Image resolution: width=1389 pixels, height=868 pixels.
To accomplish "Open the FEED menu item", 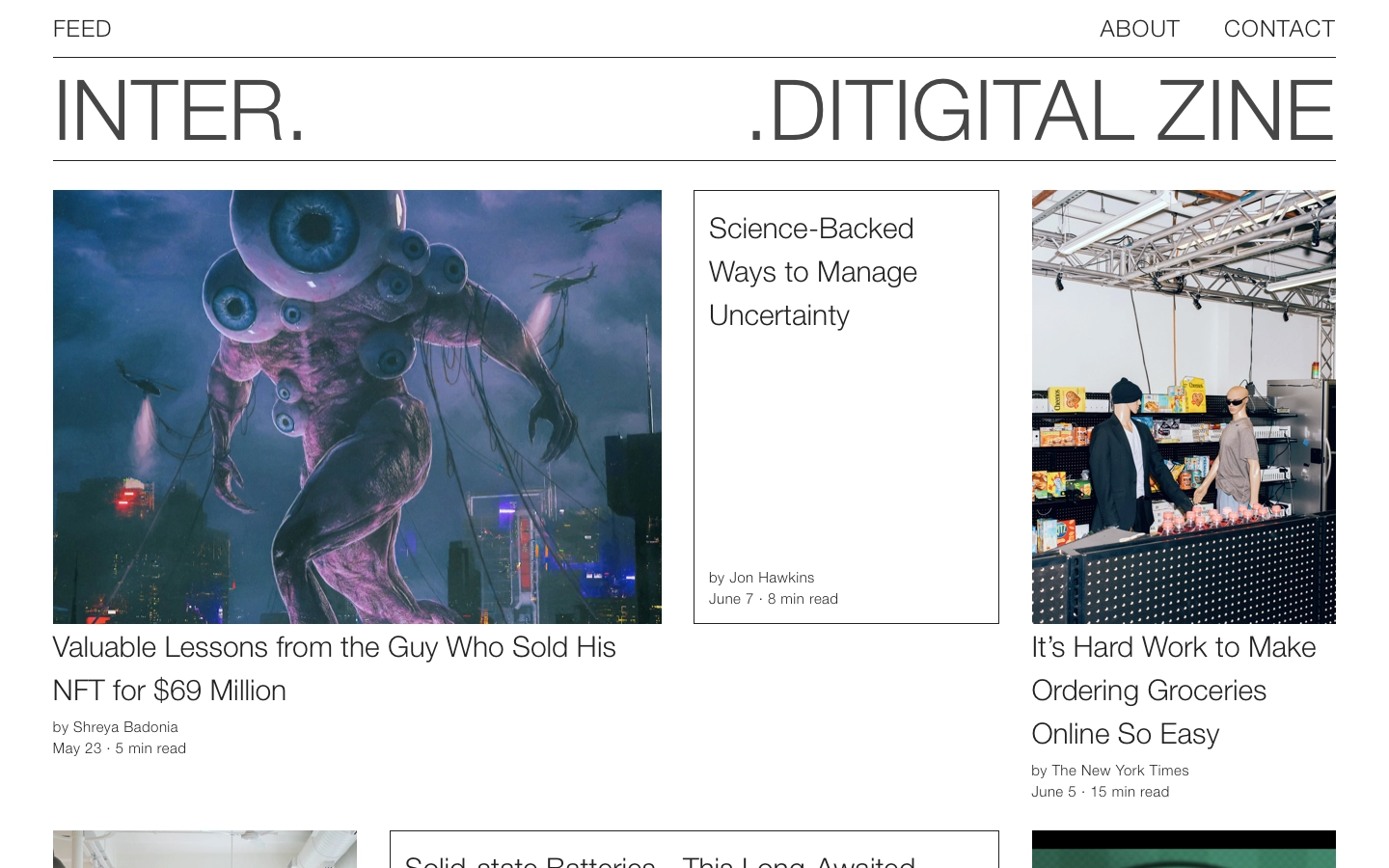I will (82, 29).
